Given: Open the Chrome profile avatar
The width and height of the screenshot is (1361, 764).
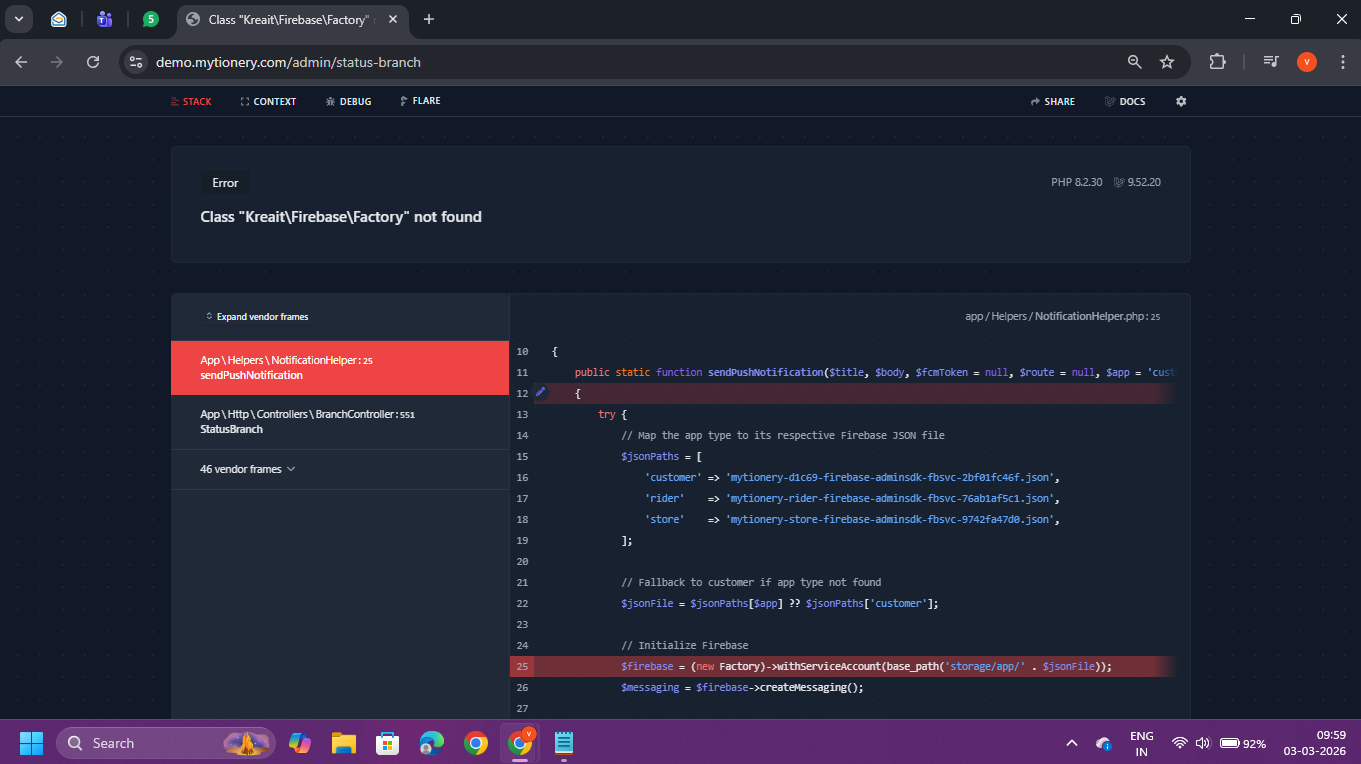Looking at the screenshot, I should point(1306,62).
